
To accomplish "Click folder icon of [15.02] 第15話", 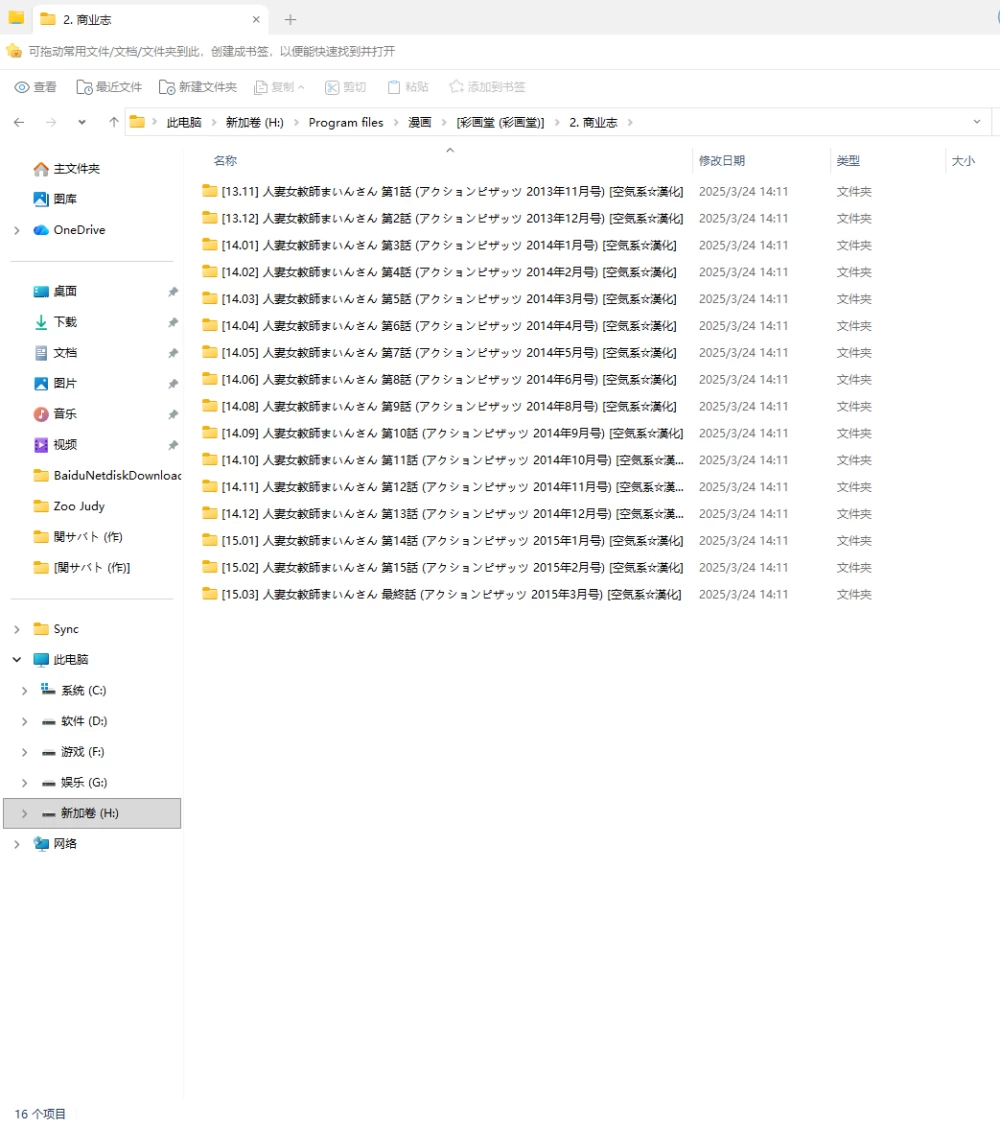I will pyautogui.click(x=209, y=567).
